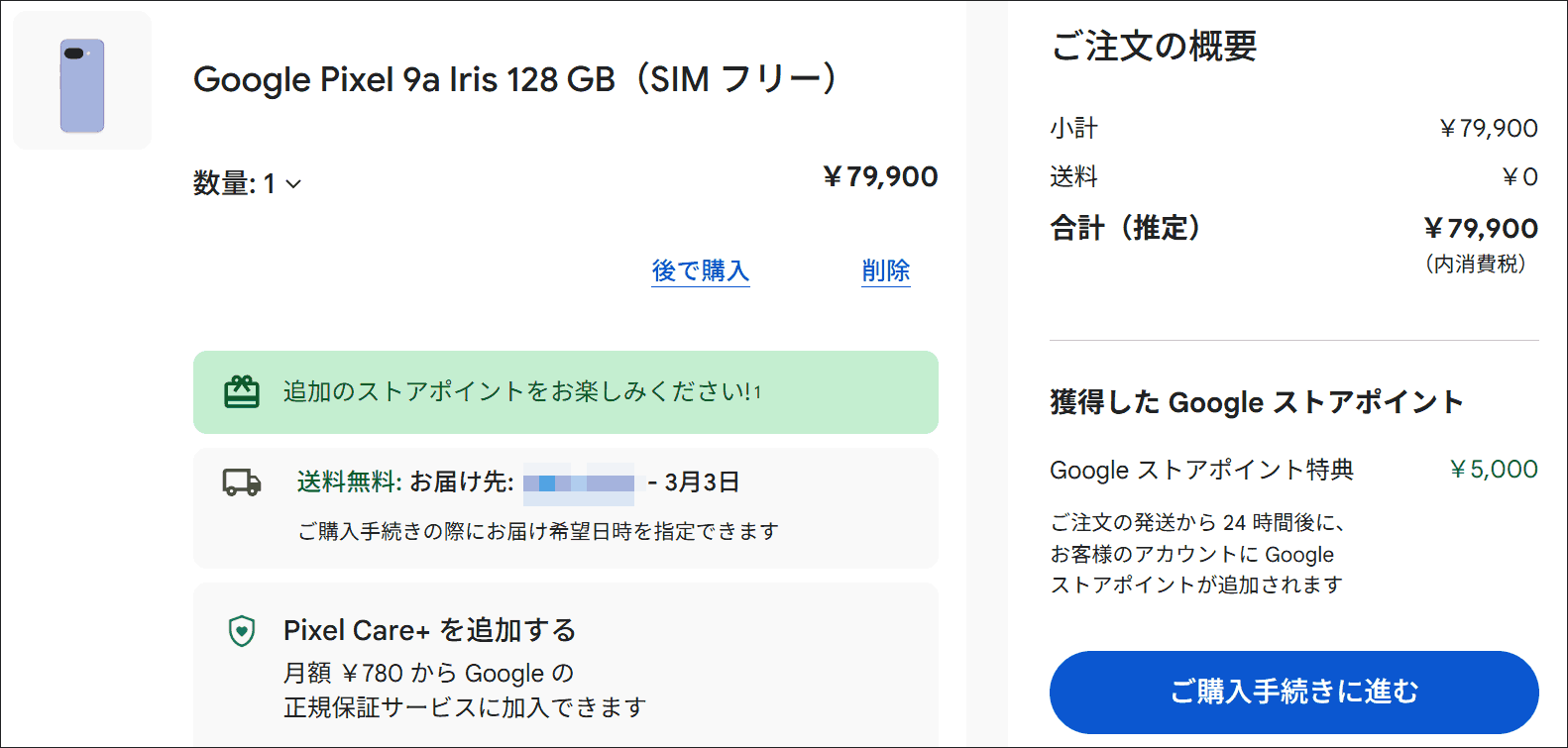Select the Pixel Care+ を追加する option

(x=430, y=630)
